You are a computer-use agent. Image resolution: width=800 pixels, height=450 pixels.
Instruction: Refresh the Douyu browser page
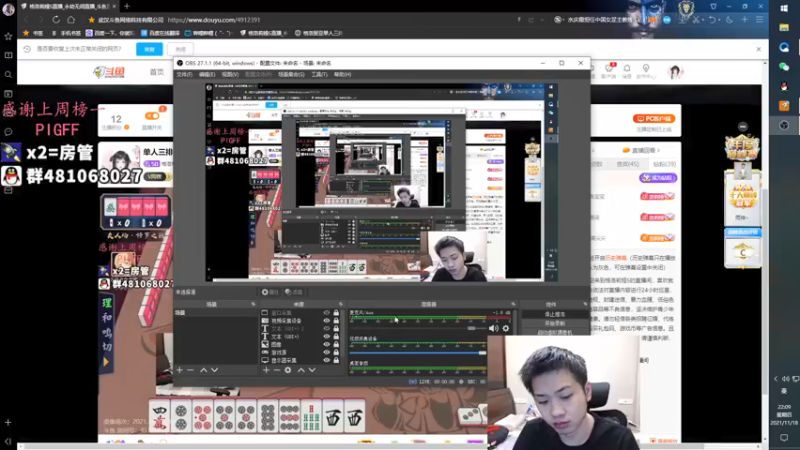pos(56,19)
